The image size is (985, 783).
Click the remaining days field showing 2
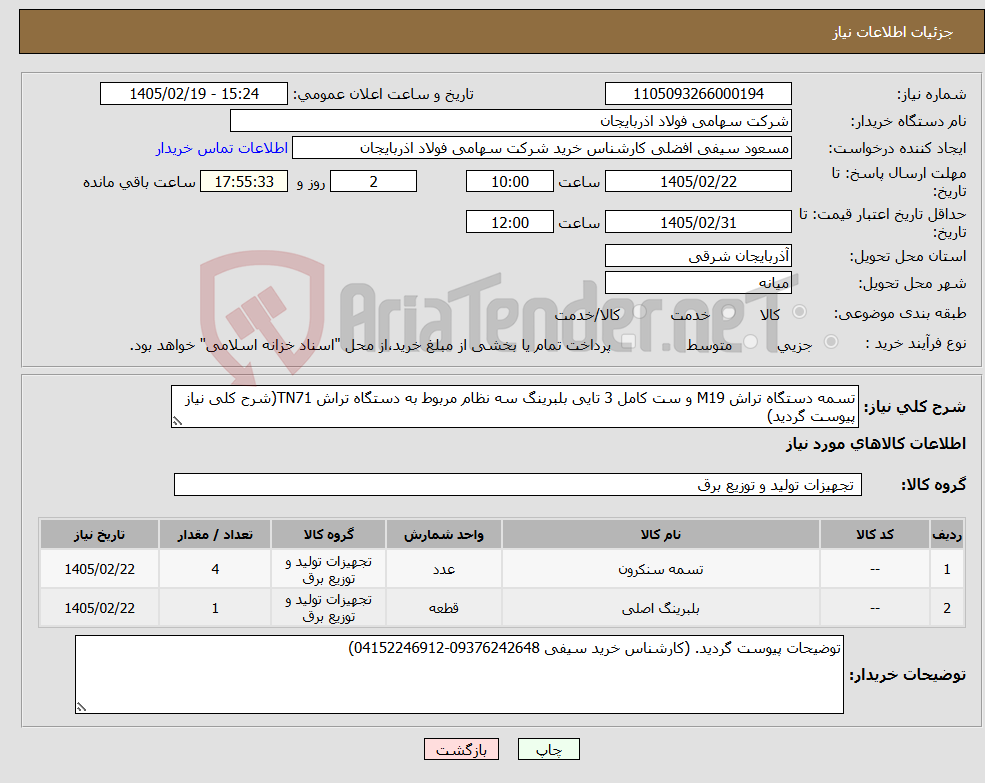(373, 182)
